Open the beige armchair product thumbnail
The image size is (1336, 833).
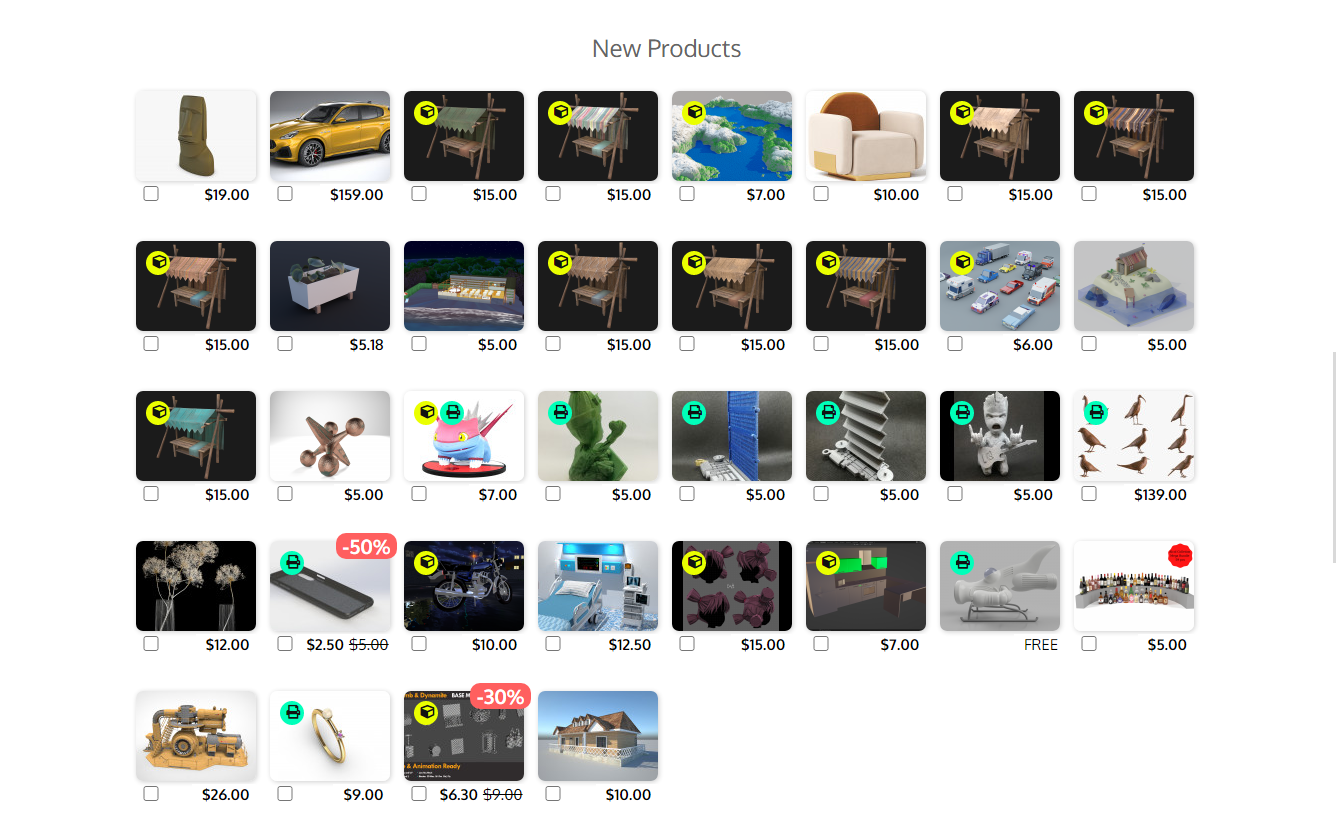(866, 136)
